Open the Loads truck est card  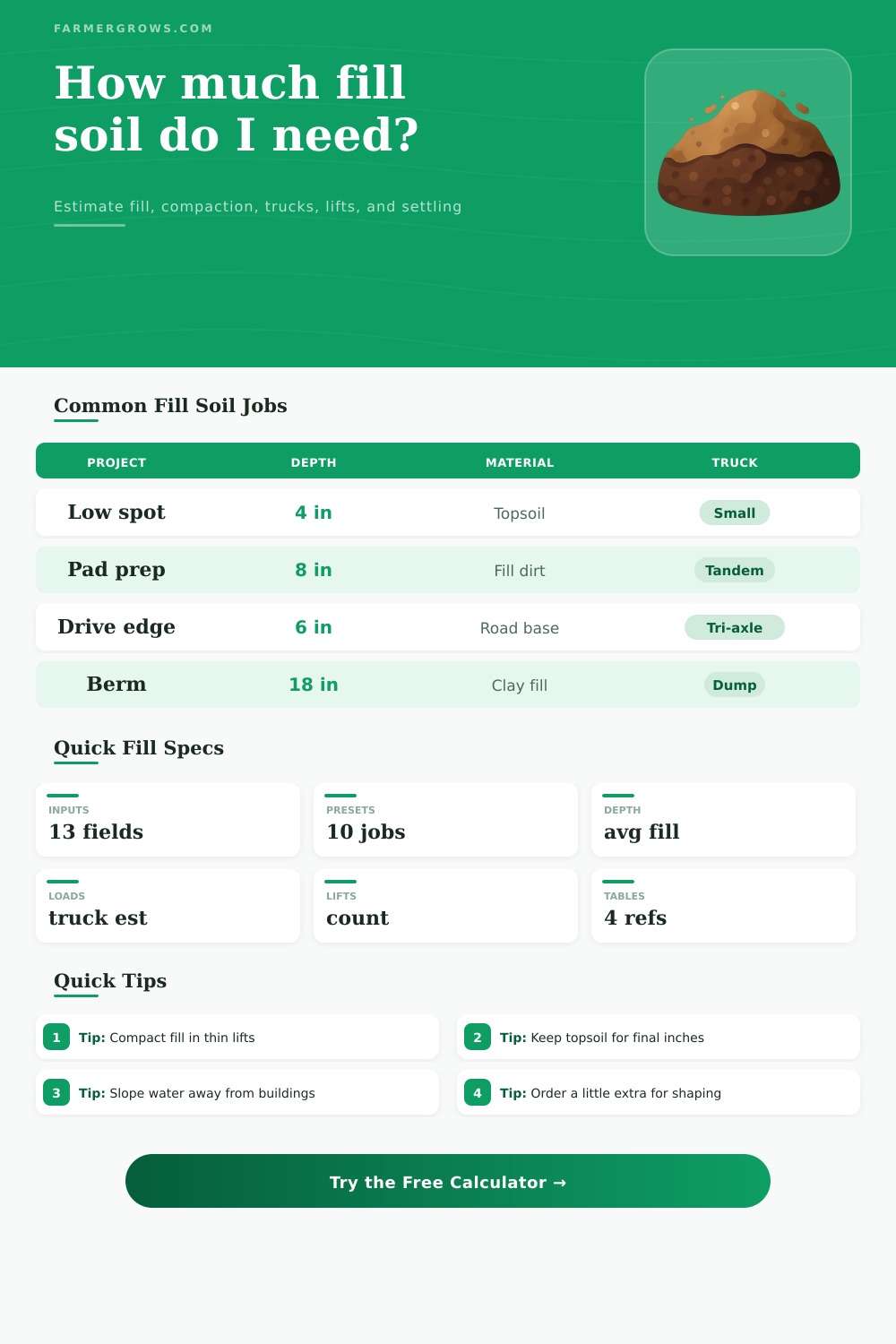point(168,906)
